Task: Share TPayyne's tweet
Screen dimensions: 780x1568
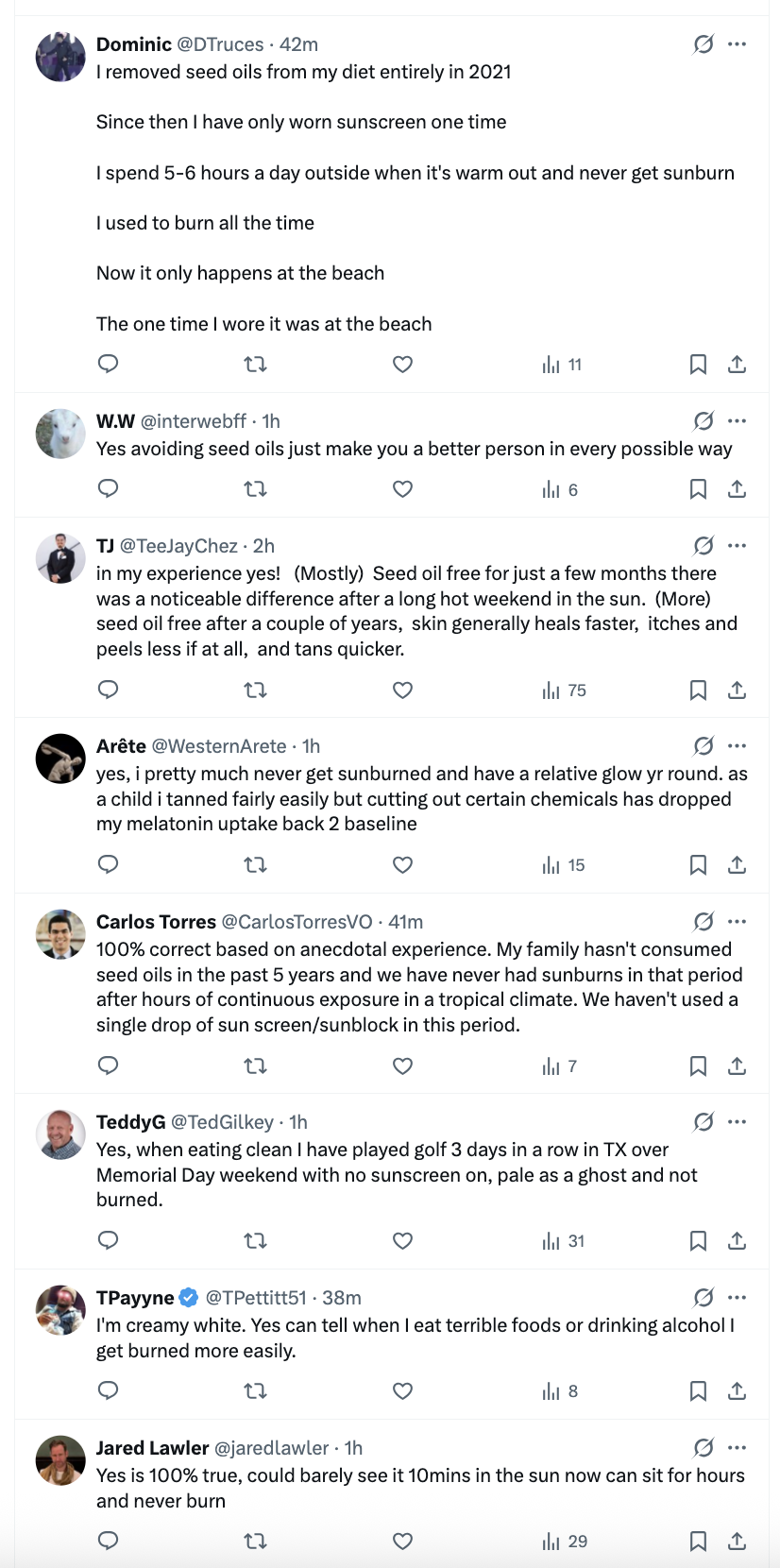Action: click(x=738, y=1390)
